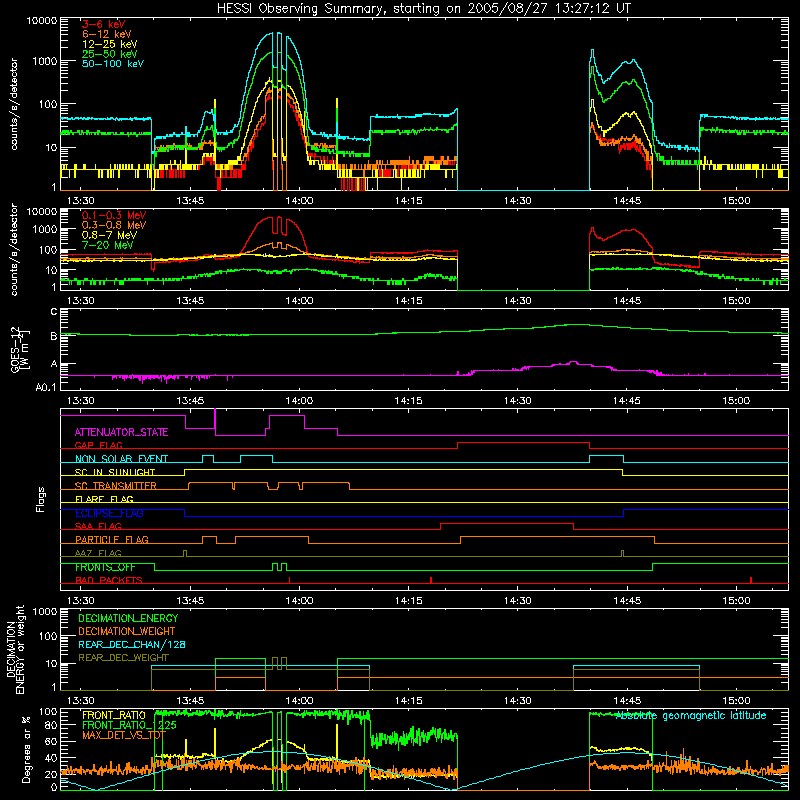Click the PARTICLE_FLAG label

112,540
